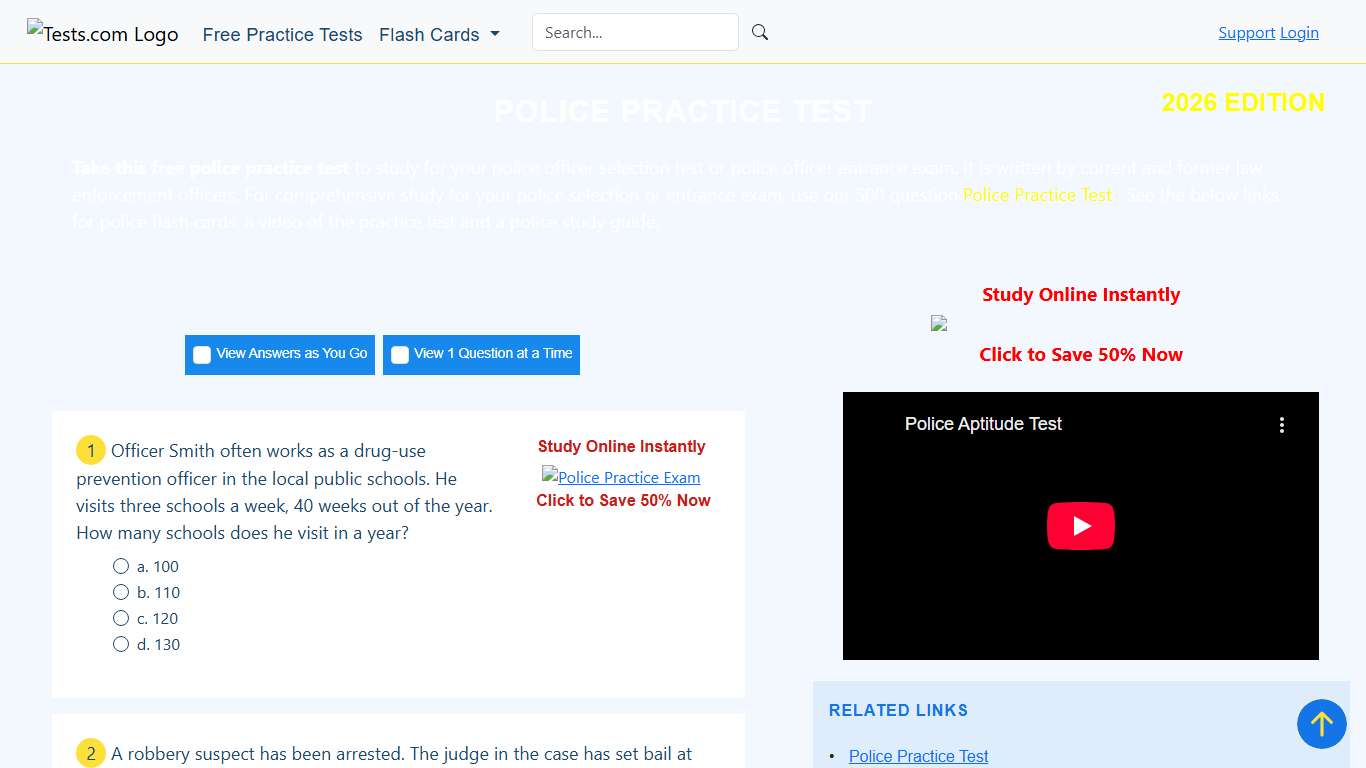Click the question 1 number badge
This screenshot has width=1366, height=768.
coord(90,451)
